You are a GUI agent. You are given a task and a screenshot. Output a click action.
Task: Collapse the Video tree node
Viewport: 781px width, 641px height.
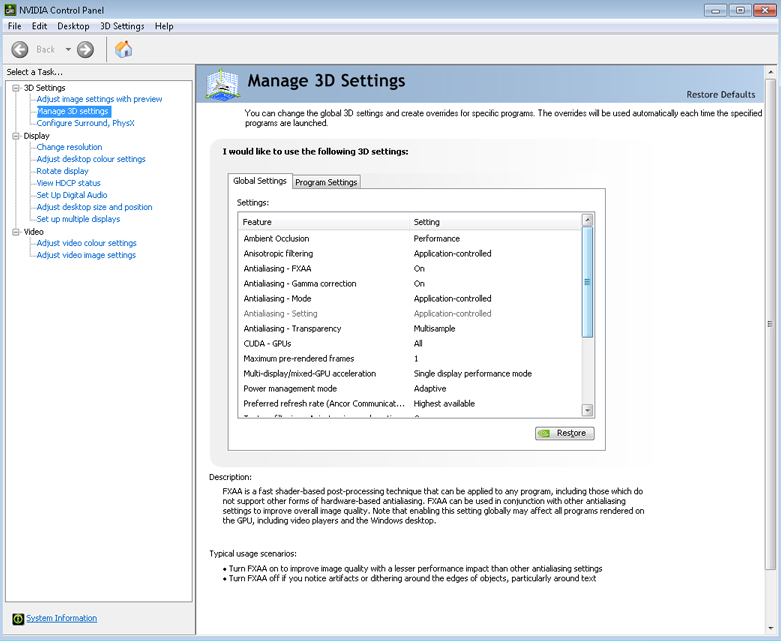coord(16,232)
